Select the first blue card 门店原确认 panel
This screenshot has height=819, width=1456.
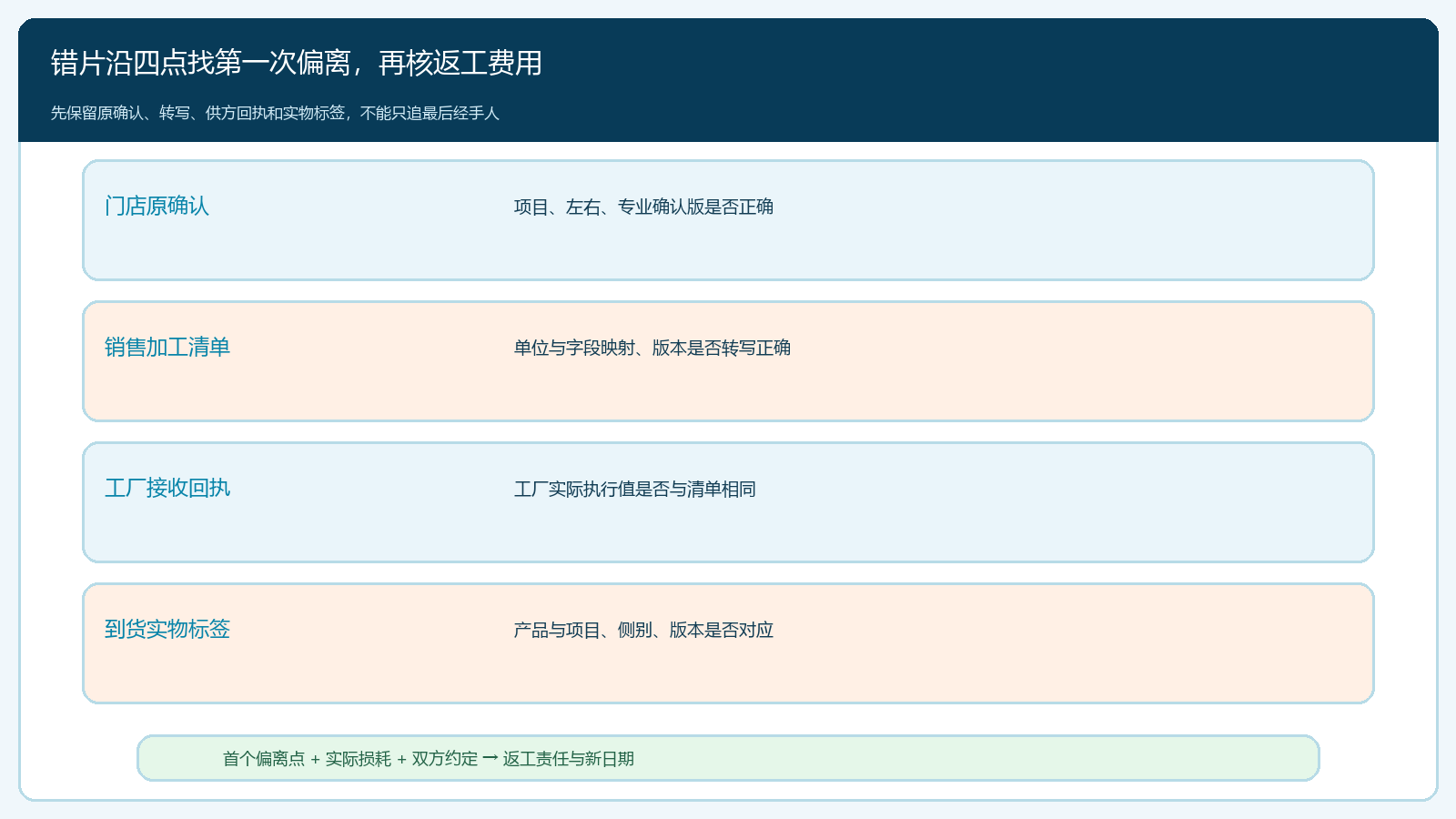[728, 220]
